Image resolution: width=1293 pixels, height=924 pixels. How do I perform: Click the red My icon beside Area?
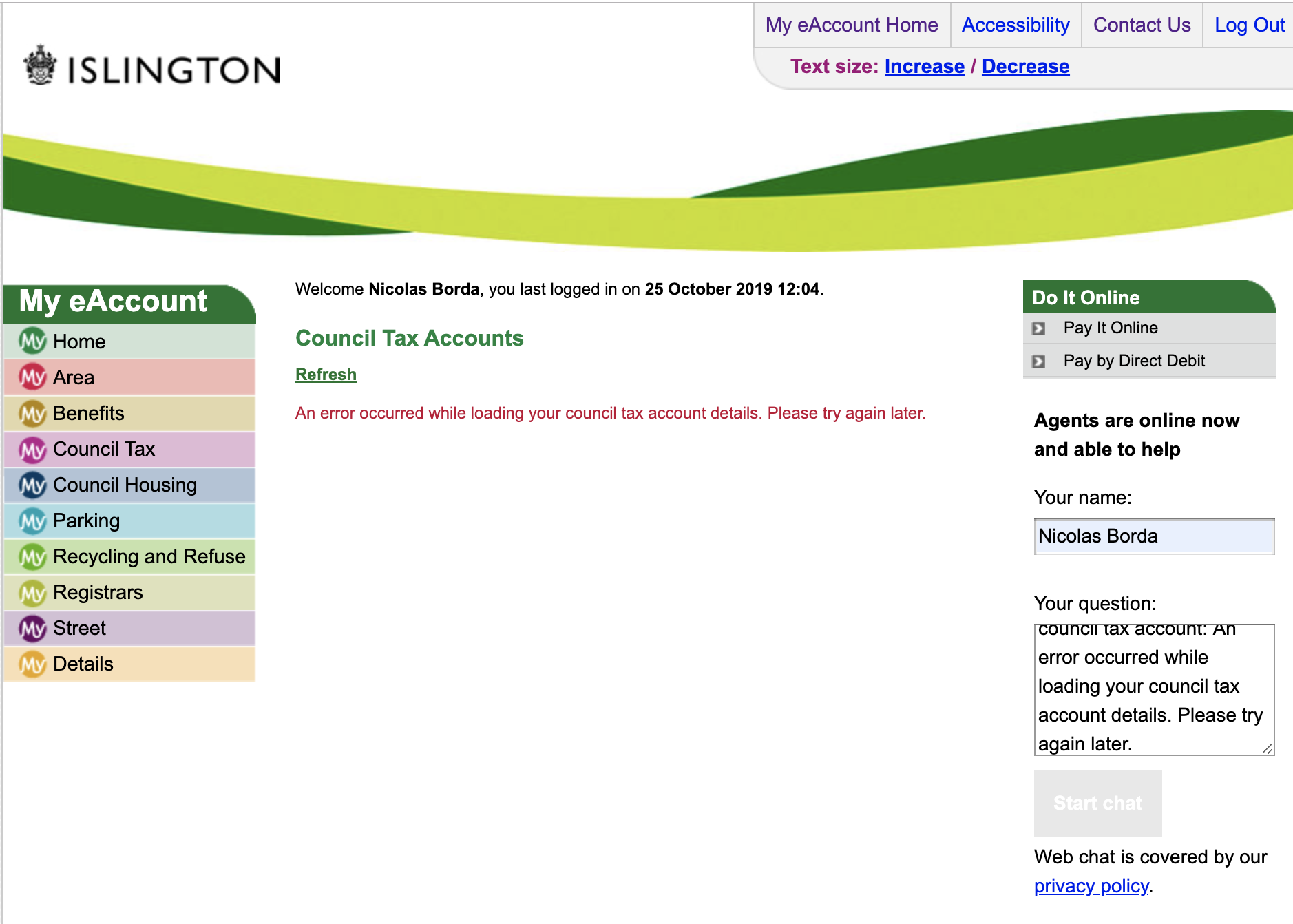click(32, 377)
